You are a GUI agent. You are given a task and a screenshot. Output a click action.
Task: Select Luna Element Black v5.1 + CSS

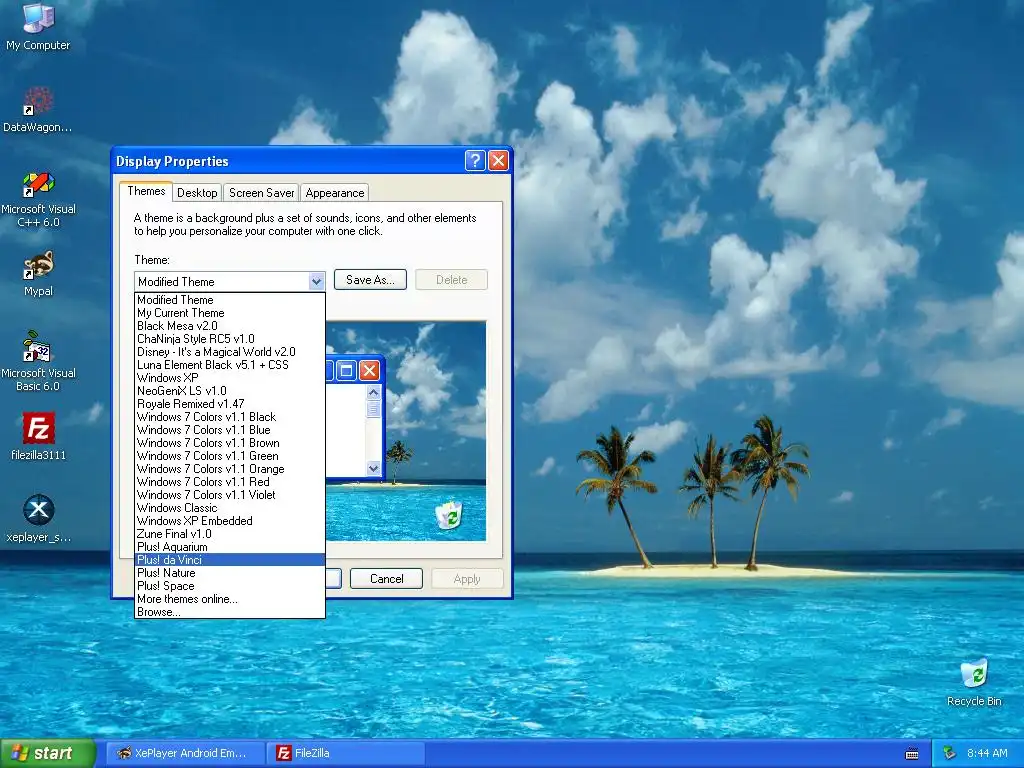tap(230, 365)
